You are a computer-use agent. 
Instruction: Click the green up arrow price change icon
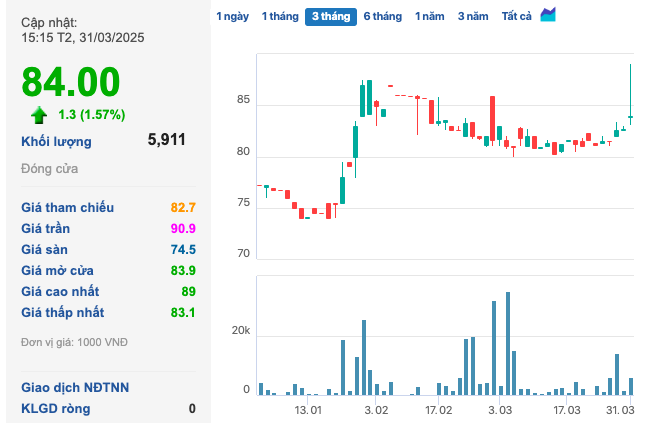(39, 114)
